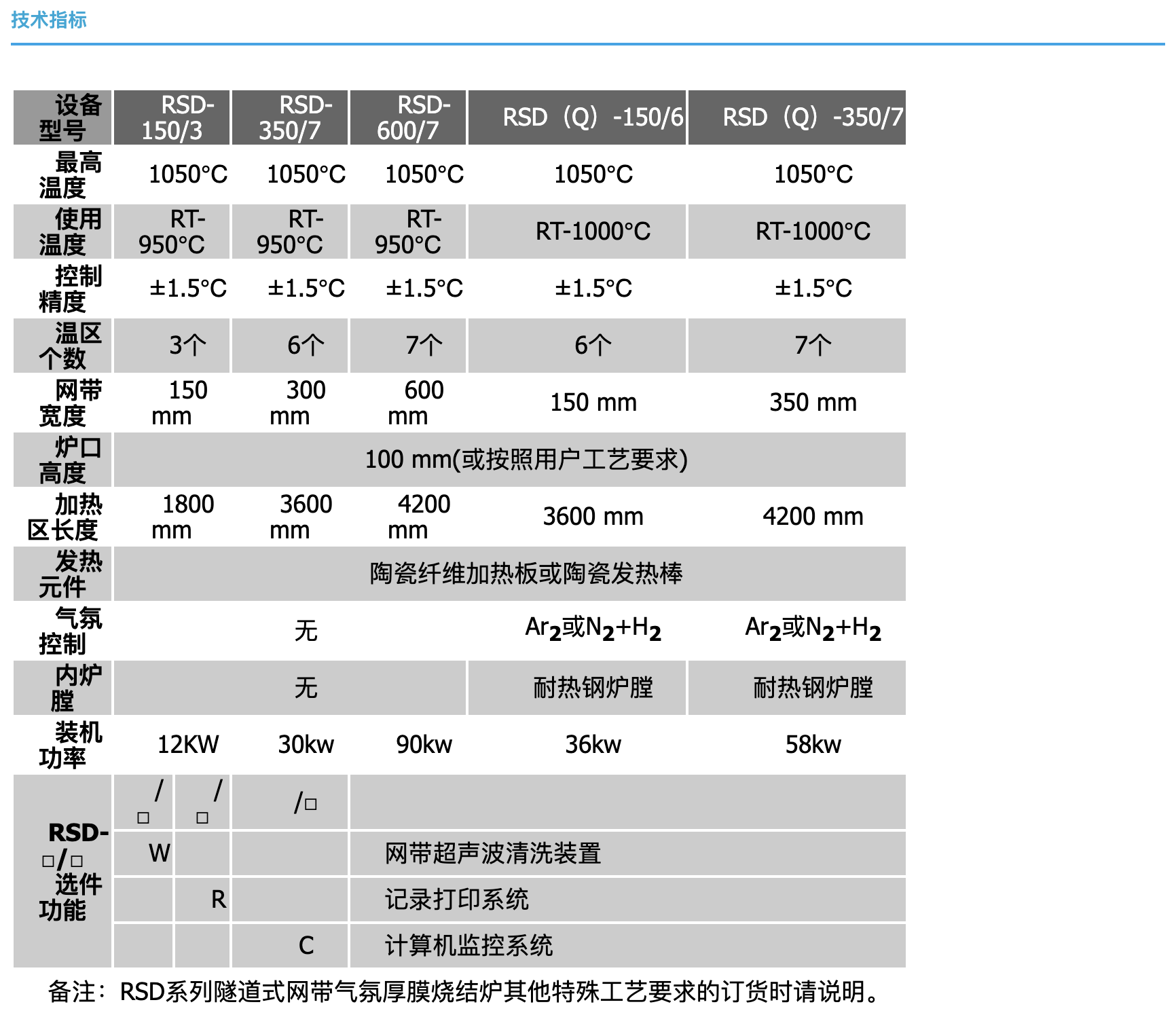
Task: Click the 90kw installed power value
Action: click(424, 745)
